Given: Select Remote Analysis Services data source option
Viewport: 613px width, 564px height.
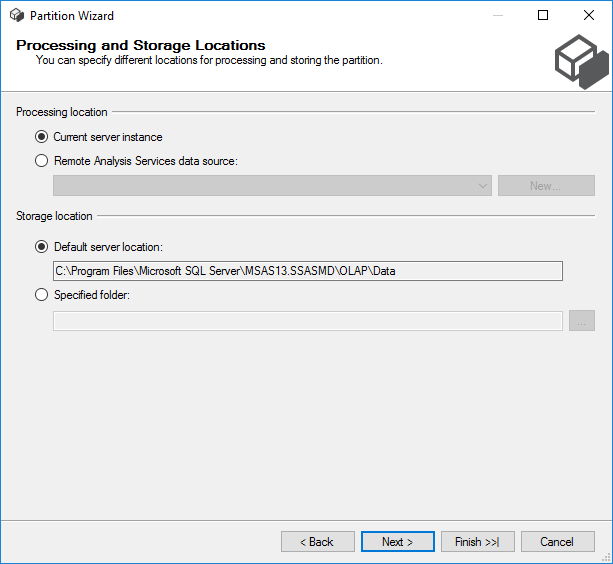Looking at the screenshot, I should click(x=42, y=161).
